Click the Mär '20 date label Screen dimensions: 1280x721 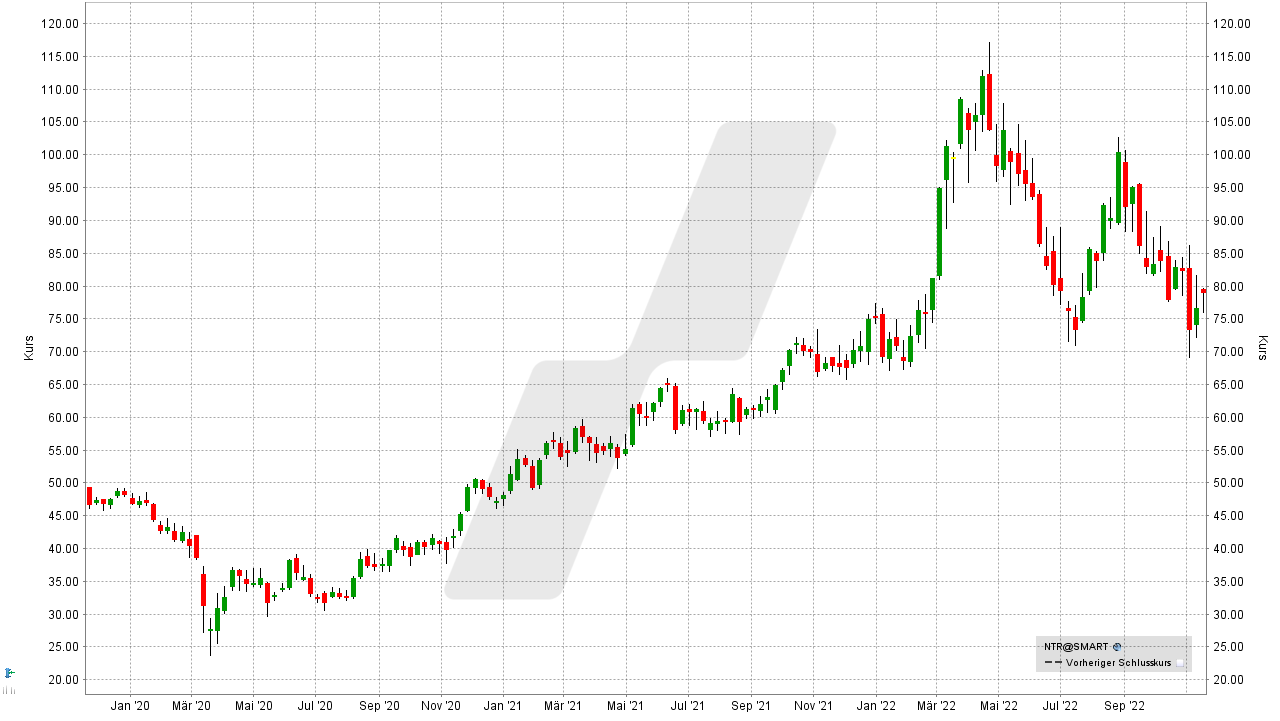pyautogui.click(x=192, y=706)
